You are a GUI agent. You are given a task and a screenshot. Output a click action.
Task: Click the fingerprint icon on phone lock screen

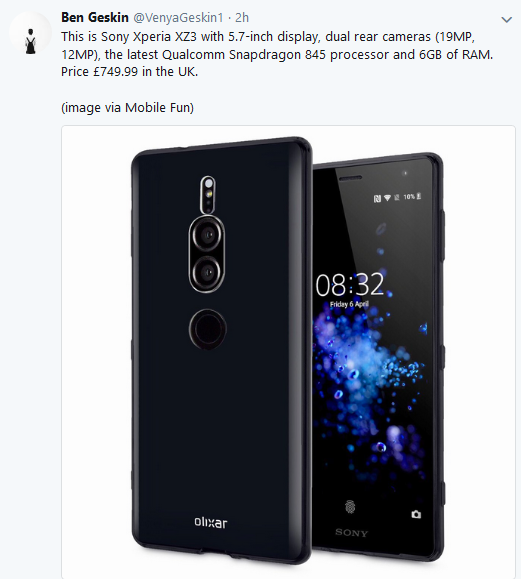[x=350, y=507]
